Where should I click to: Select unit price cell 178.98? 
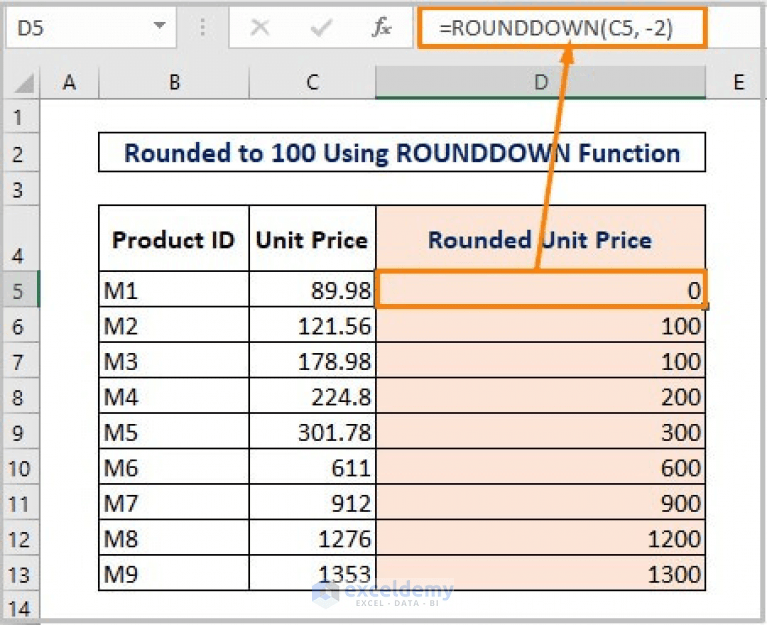pos(313,360)
